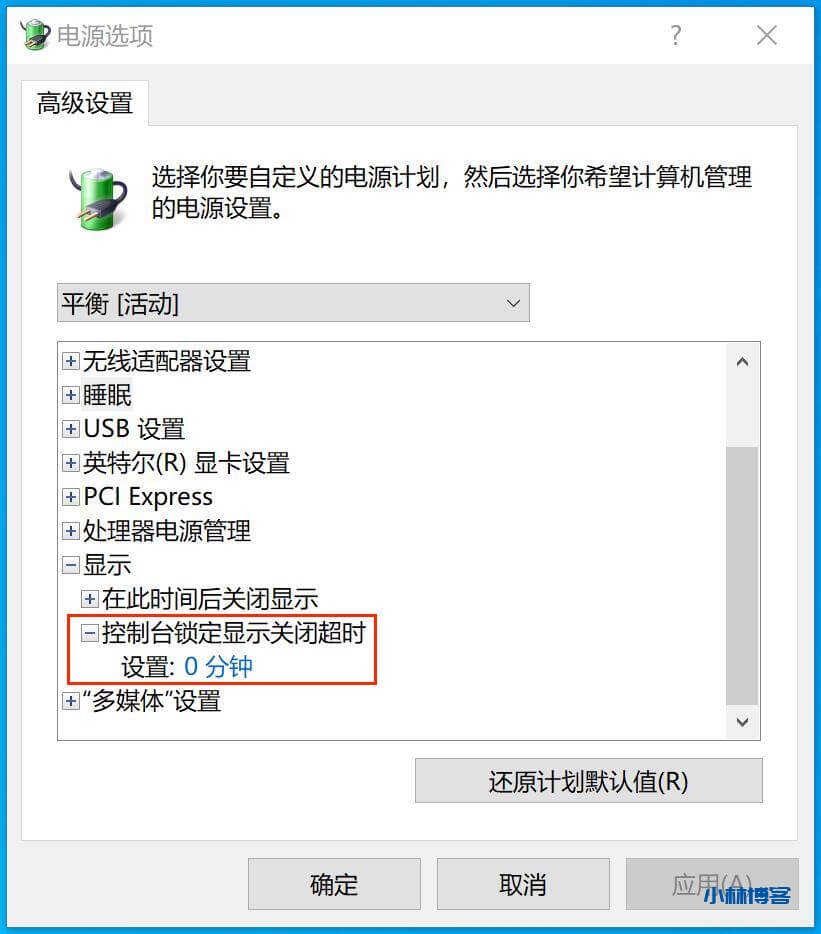Screen dimensions: 821x934
Task: Click the 0 分钟 setting value
Action: pyautogui.click(x=218, y=667)
